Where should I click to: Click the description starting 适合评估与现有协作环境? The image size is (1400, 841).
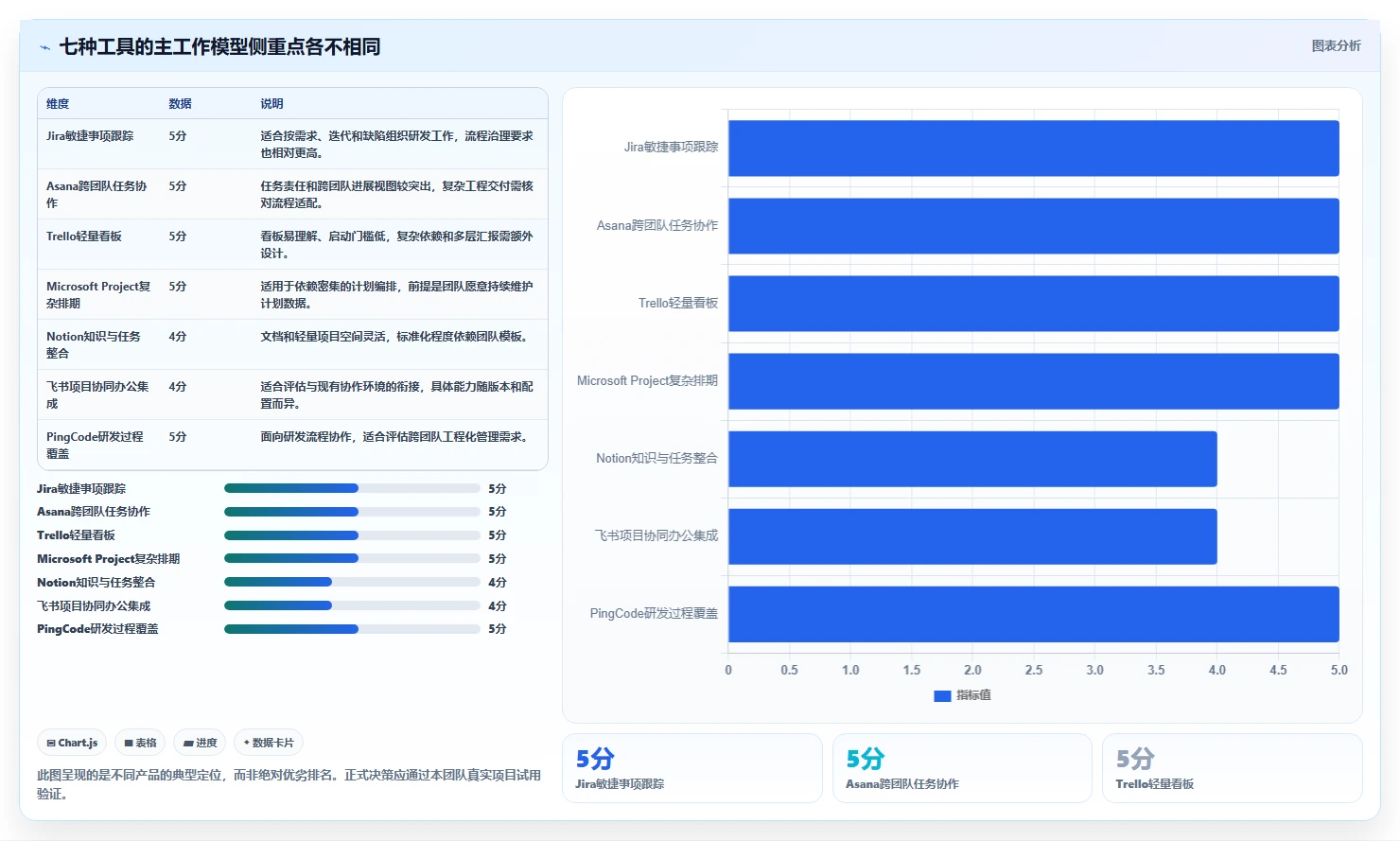pos(397,394)
